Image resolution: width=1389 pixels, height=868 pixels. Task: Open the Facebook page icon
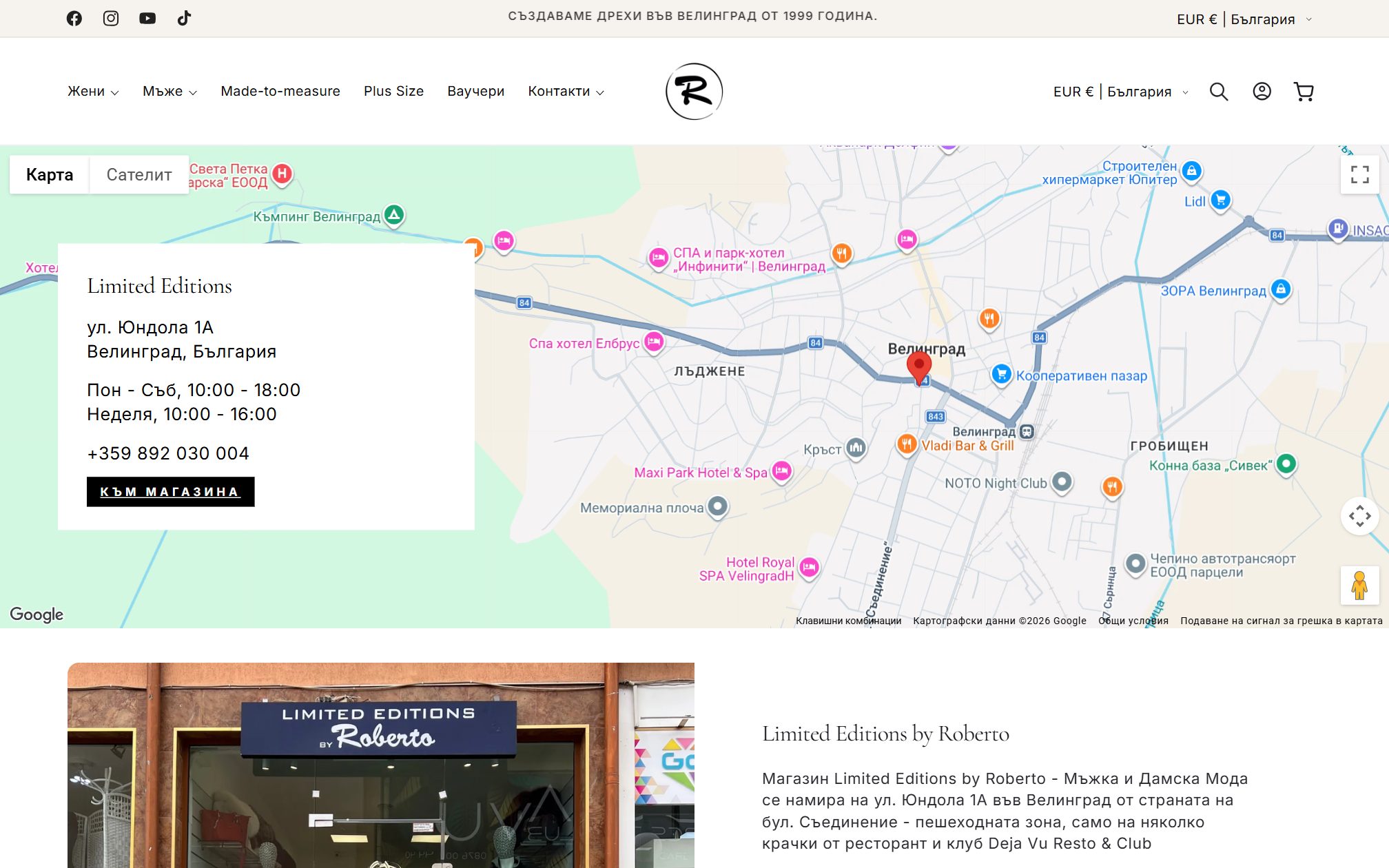pyautogui.click(x=74, y=19)
